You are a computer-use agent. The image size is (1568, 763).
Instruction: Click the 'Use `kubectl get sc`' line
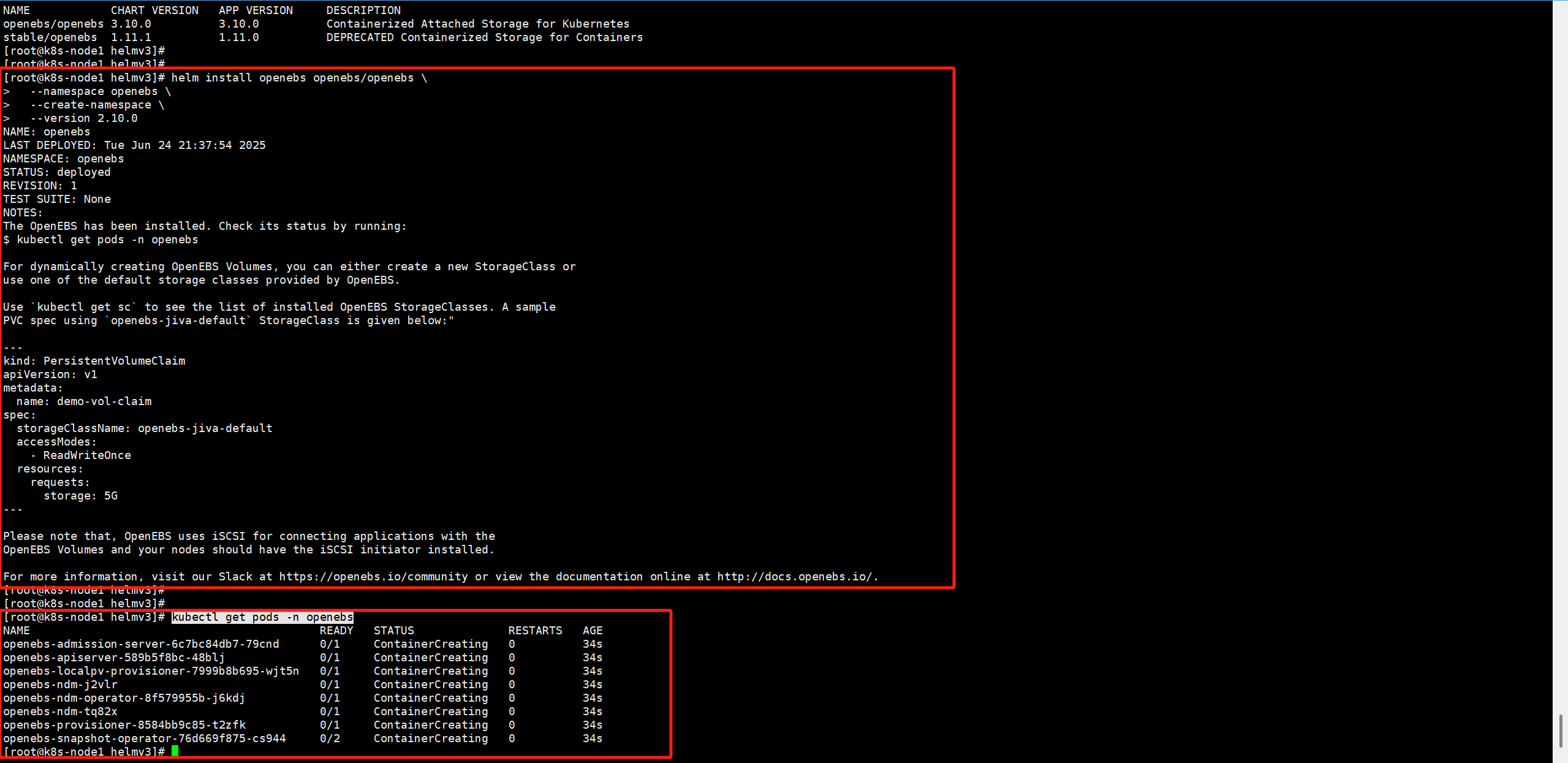tap(279, 307)
